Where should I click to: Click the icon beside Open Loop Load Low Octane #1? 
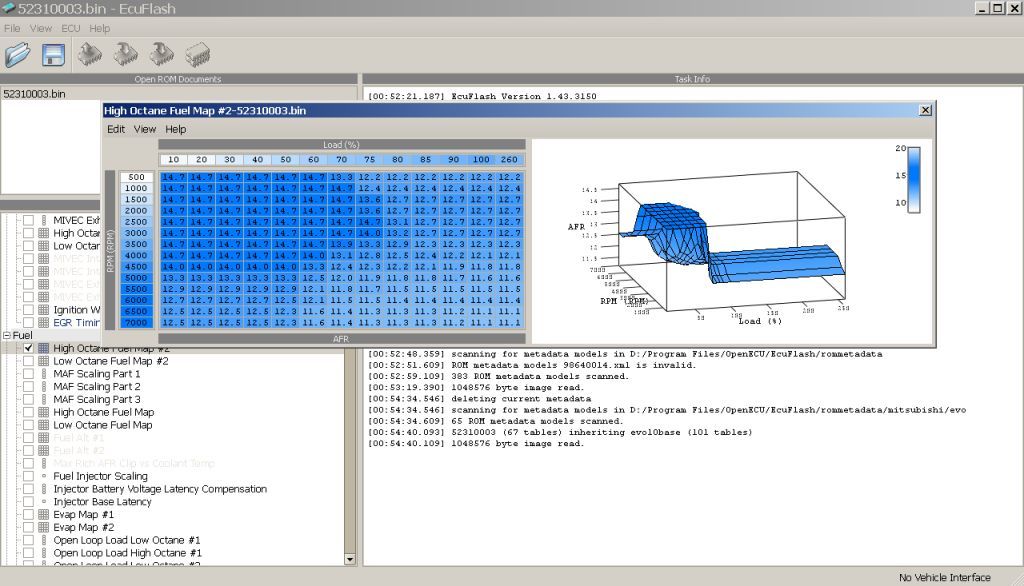[x=44, y=540]
